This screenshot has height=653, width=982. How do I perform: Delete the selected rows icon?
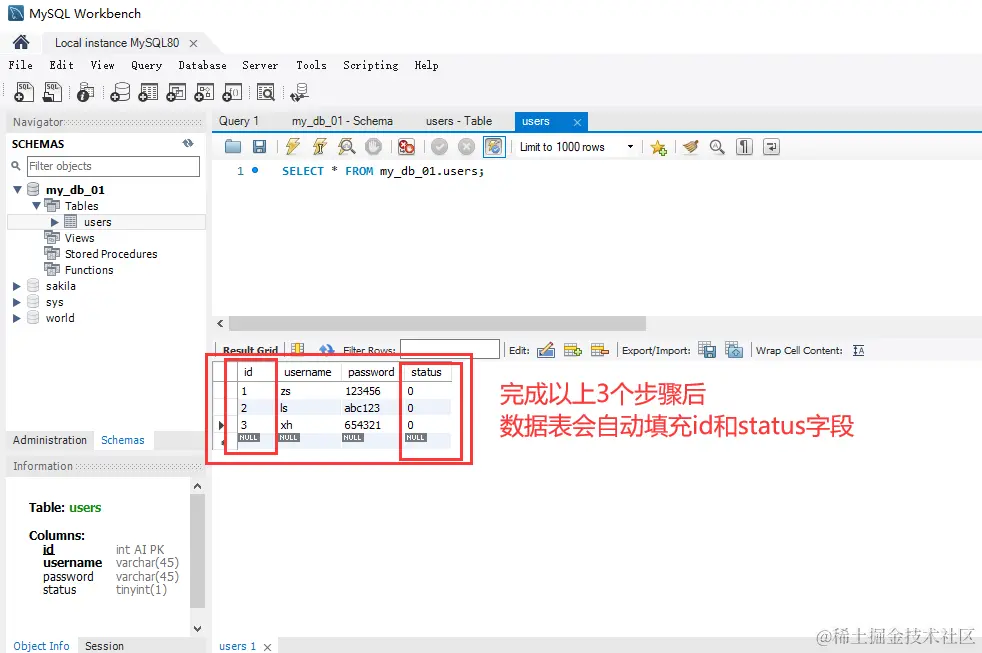tap(599, 350)
